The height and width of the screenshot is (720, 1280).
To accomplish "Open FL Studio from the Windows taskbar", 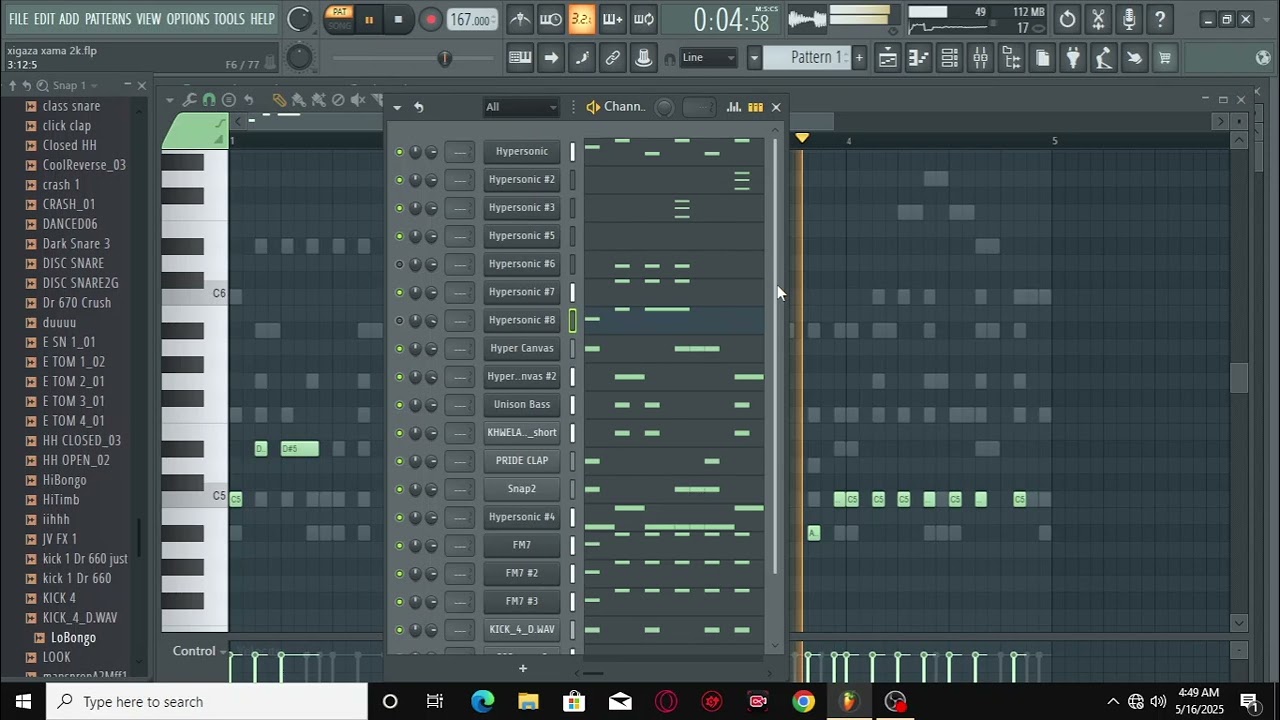I will point(849,702).
